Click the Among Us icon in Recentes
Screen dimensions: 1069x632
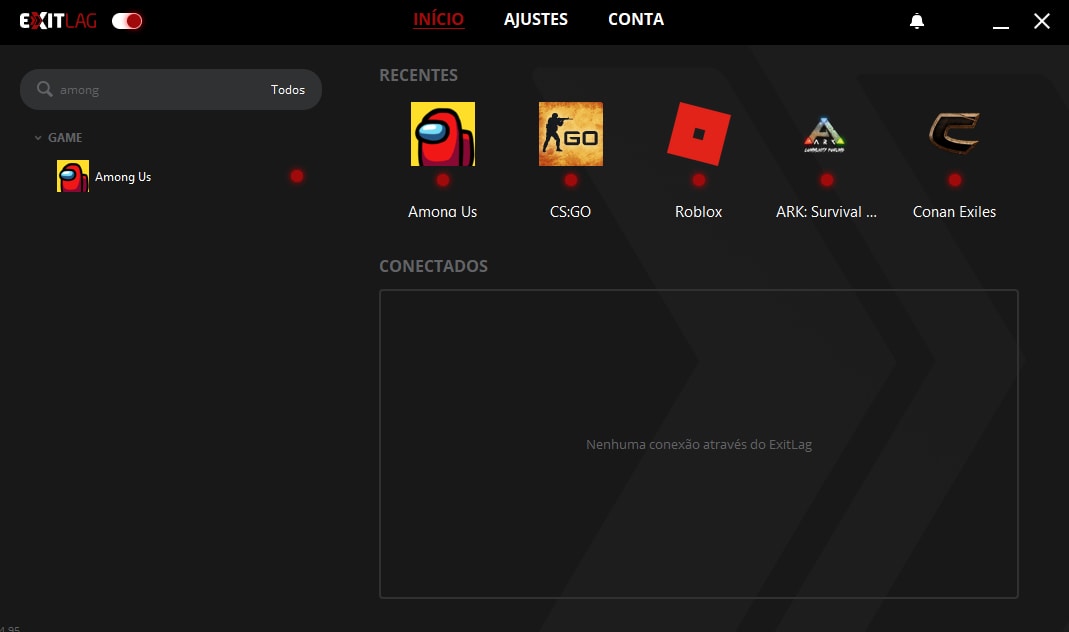(442, 134)
